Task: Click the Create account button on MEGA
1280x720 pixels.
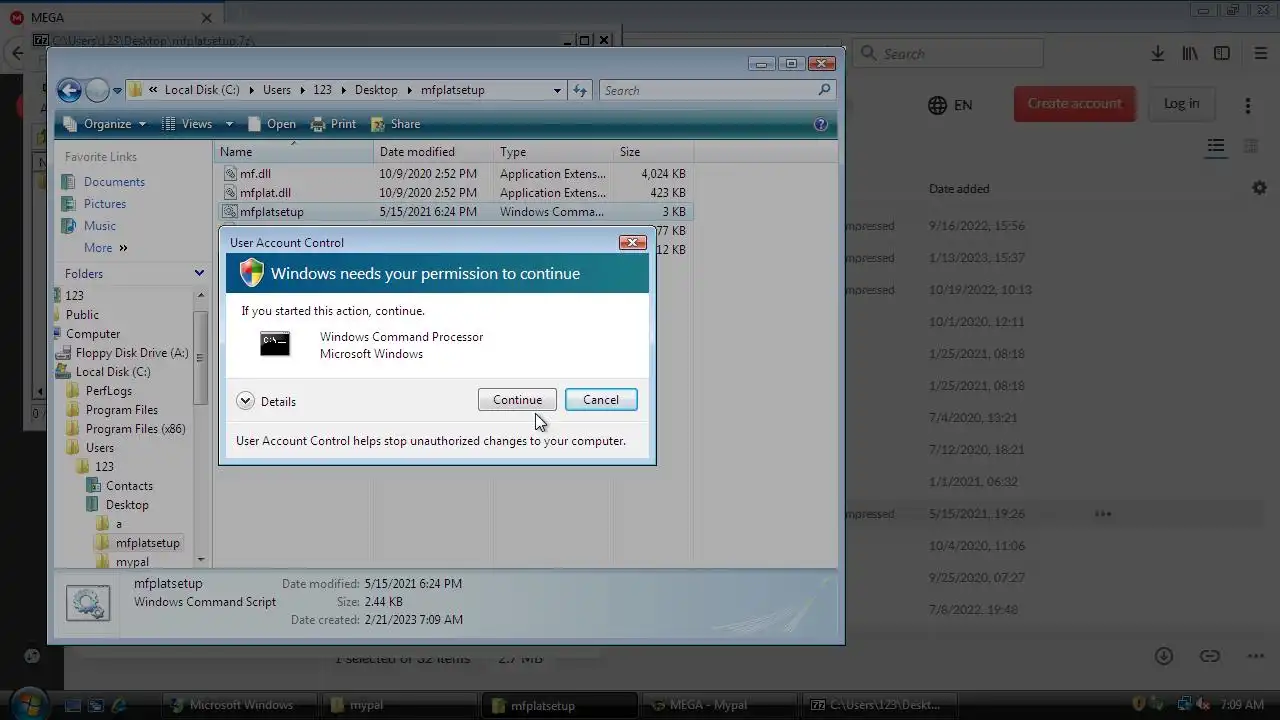Action: pyautogui.click(x=1075, y=104)
